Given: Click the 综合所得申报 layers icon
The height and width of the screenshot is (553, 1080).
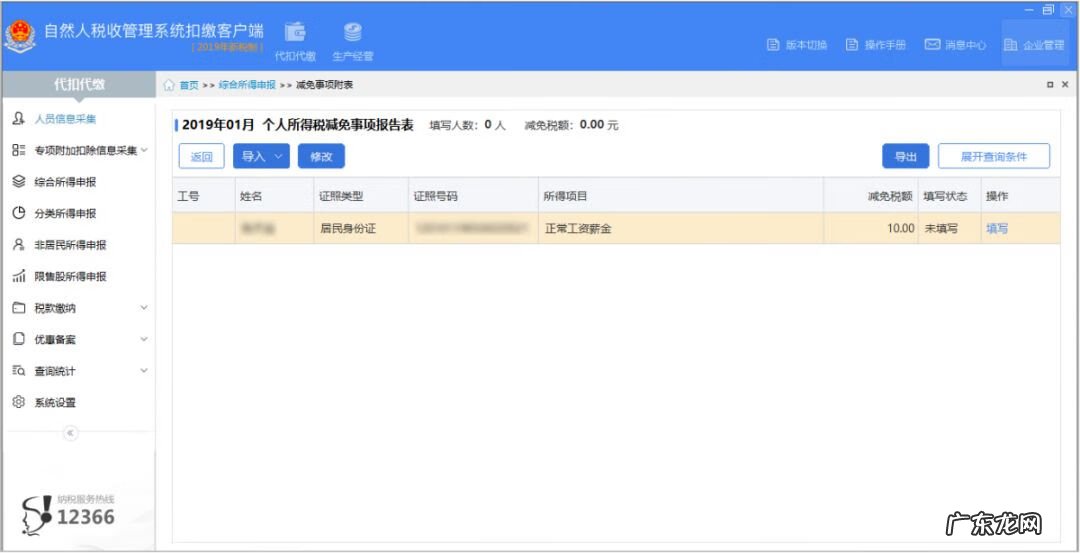Looking at the screenshot, I should click(x=19, y=182).
